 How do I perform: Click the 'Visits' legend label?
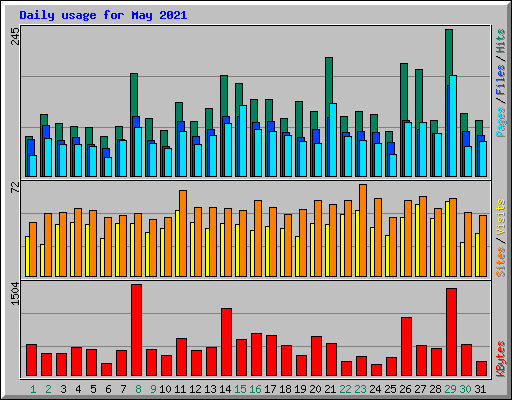500,218
